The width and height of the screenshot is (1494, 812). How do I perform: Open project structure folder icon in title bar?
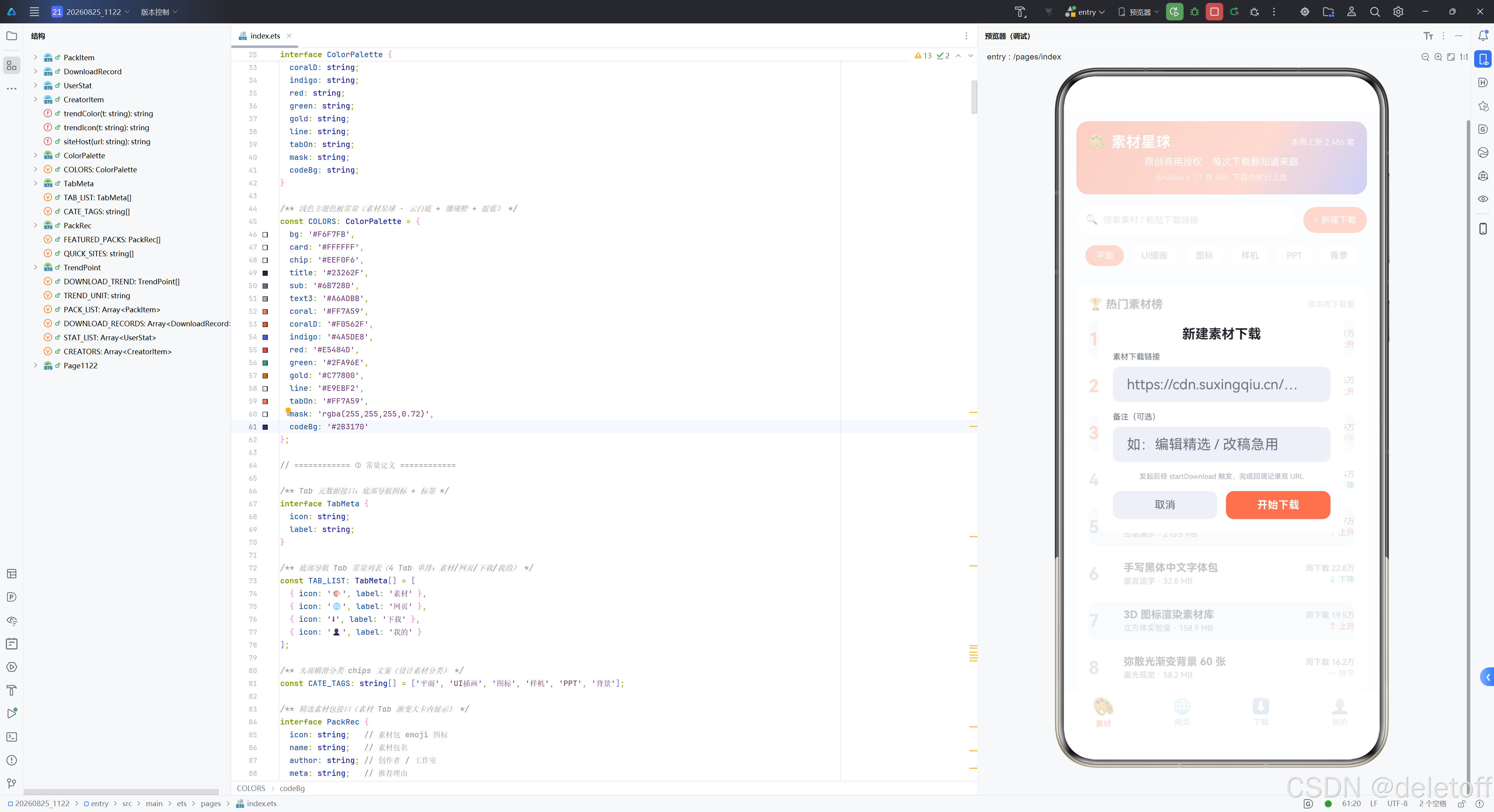pyautogui.click(x=1328, y=12)
